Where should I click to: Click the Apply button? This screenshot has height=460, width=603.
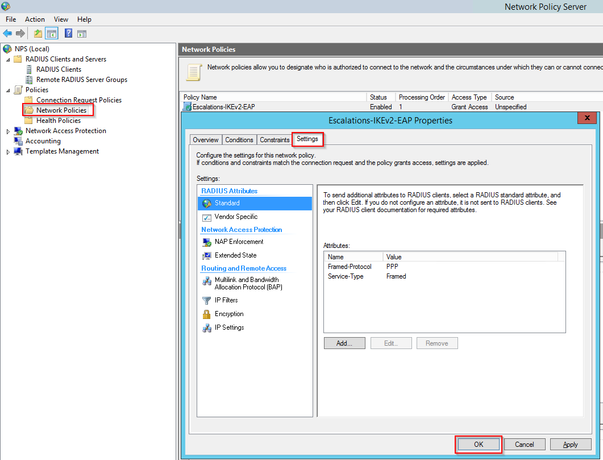(x=571, y=444)
